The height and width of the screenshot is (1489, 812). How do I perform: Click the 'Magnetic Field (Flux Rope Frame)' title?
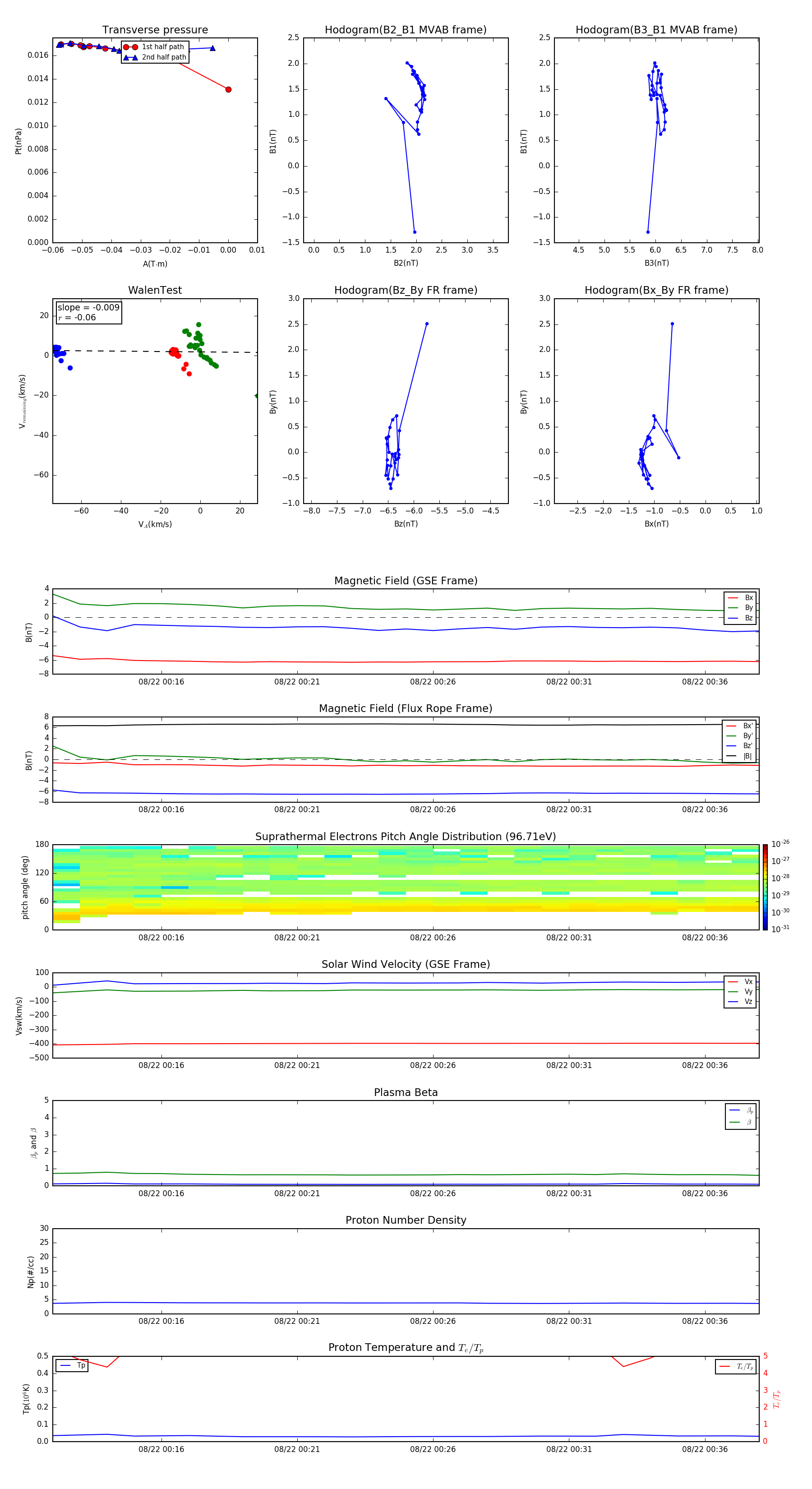pyautogui.click(x=406, y=709)
